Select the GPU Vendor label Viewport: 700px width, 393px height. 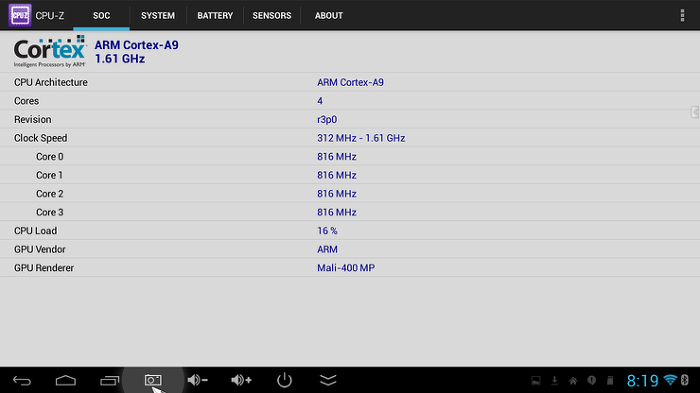pyautogui.click(x=40, y=249)
